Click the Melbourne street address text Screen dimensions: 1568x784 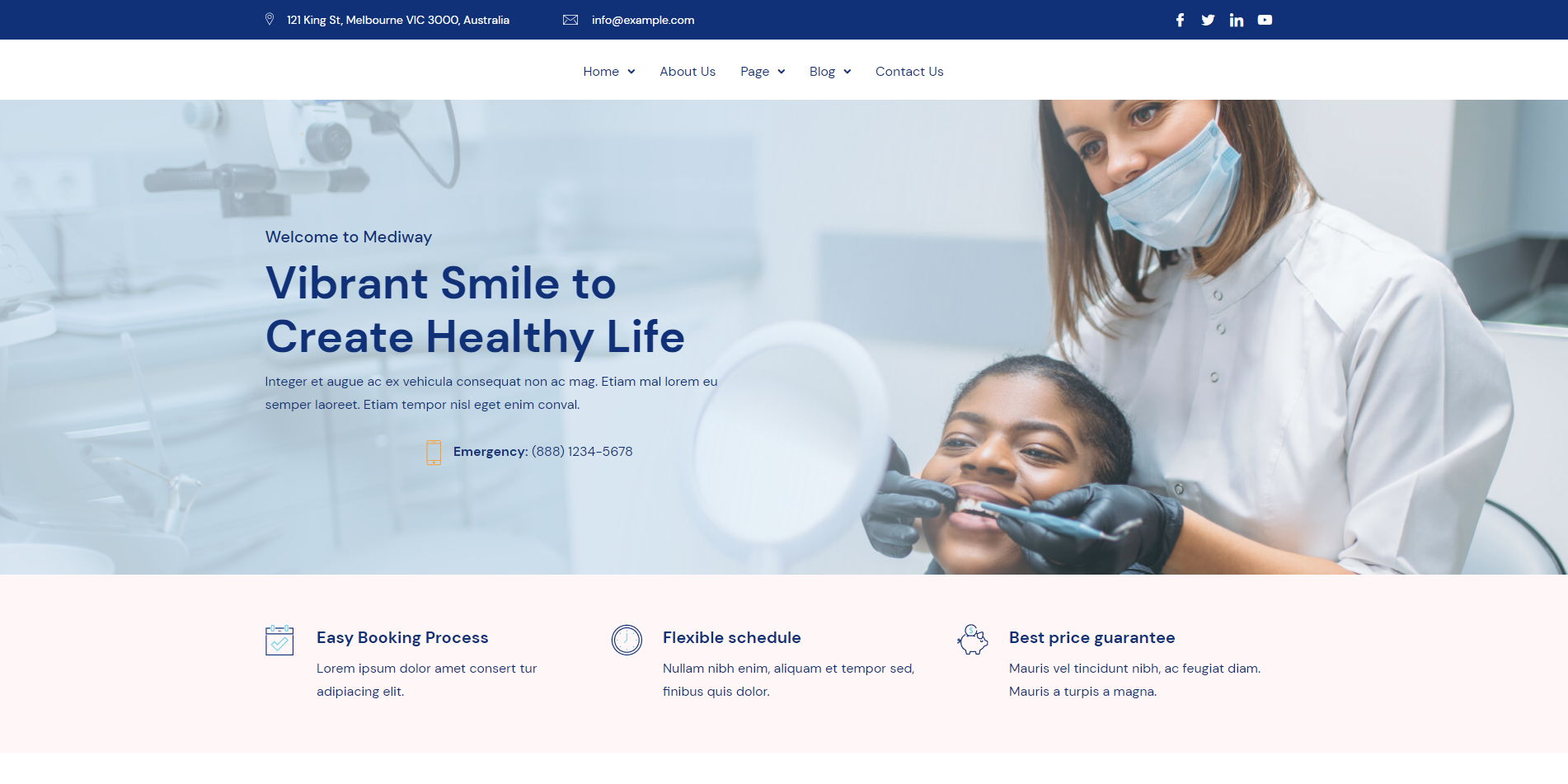point(397,20)
